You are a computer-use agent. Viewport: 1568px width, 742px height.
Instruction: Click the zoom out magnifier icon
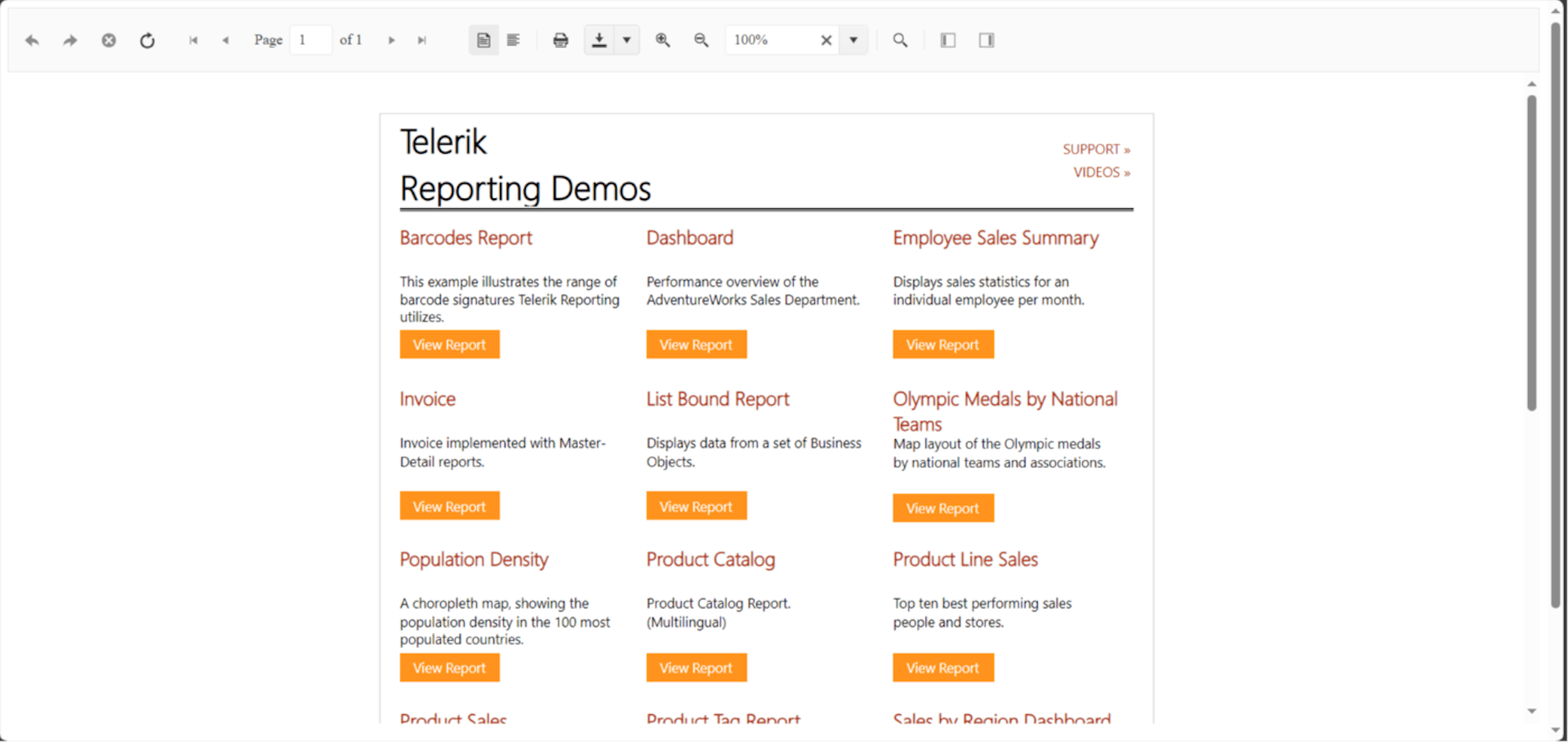click(x=701, y=40)
